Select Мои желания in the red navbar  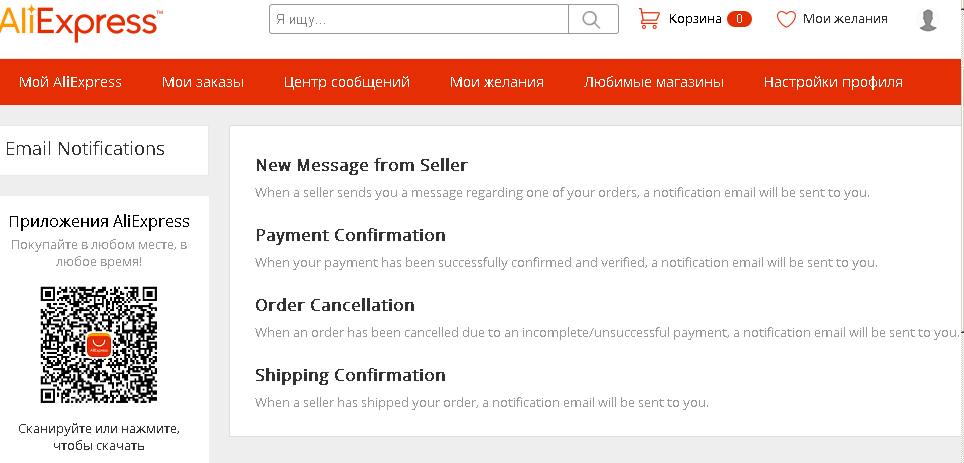click(x=497, y=82)
